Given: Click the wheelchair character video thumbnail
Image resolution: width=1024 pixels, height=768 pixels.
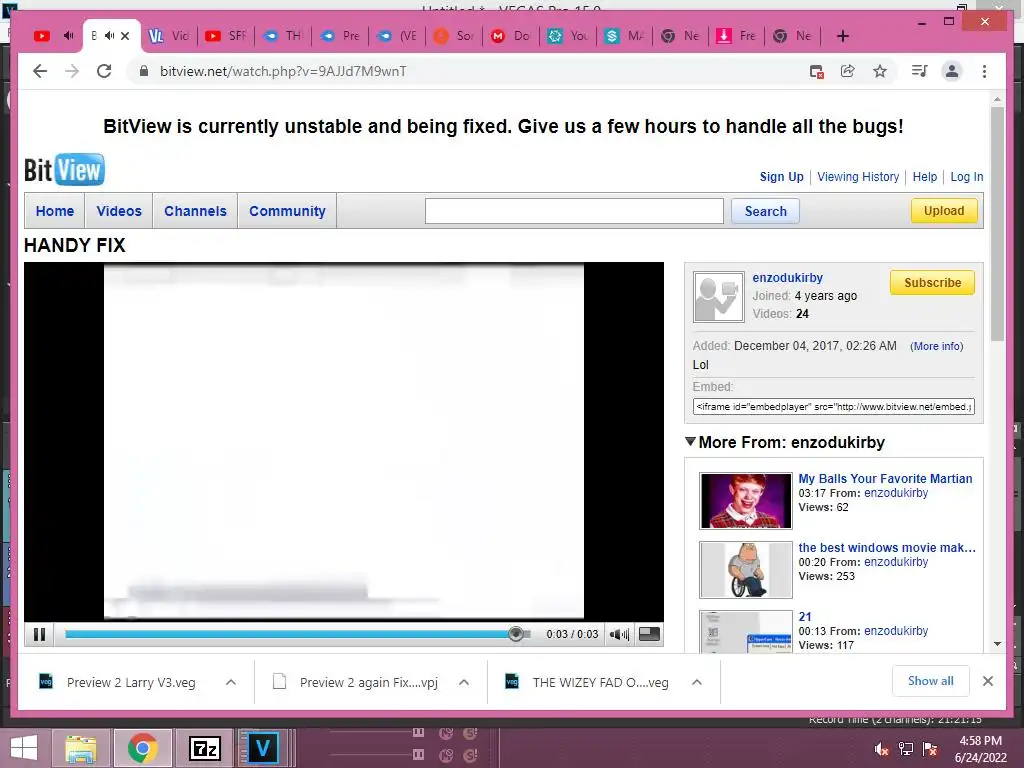Looking at the screenshot, I should (746, 570).
